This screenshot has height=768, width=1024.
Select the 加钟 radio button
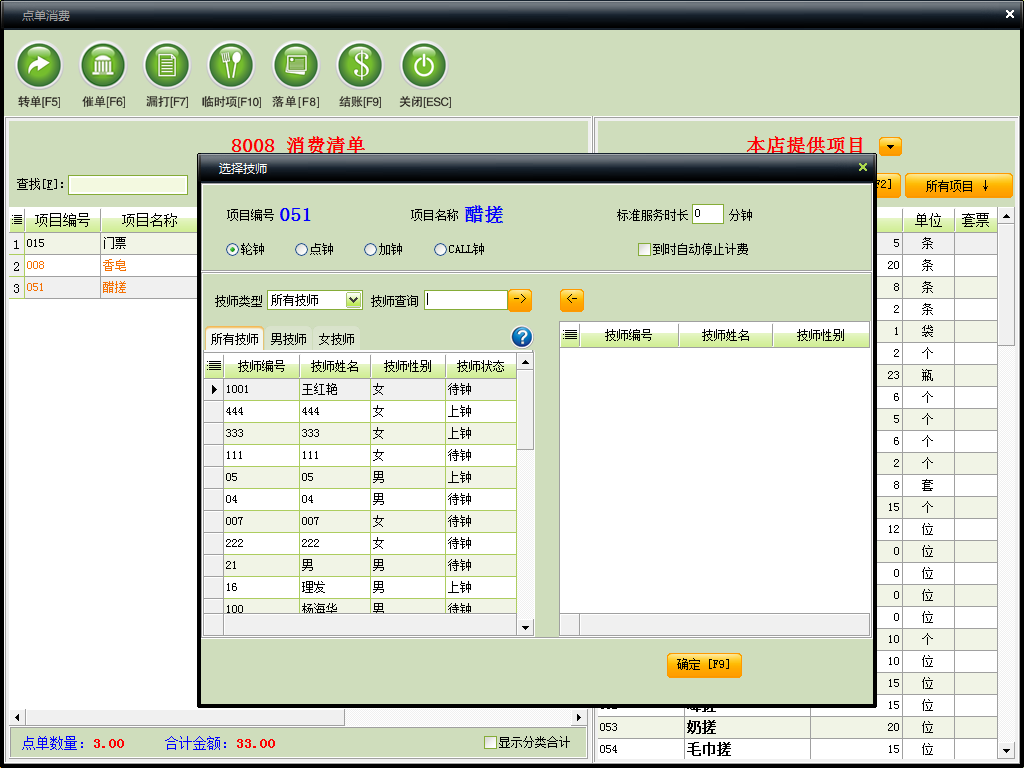coord(370,249)
